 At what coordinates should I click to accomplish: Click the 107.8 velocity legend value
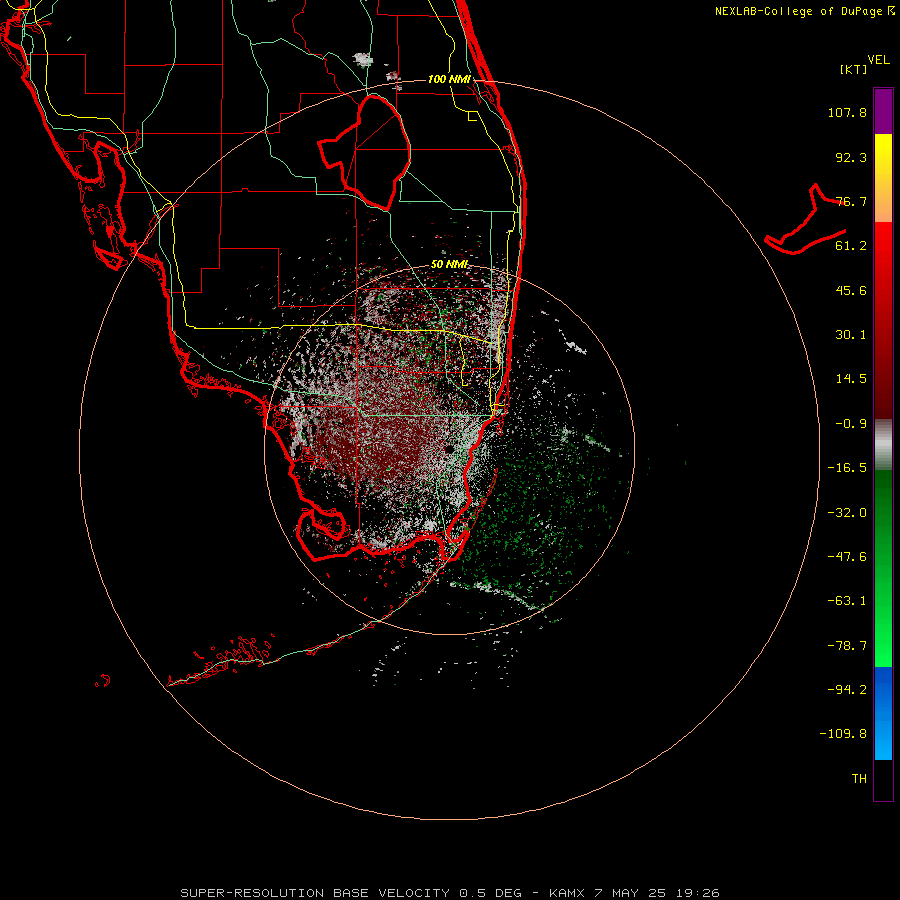tap(847, 112)
